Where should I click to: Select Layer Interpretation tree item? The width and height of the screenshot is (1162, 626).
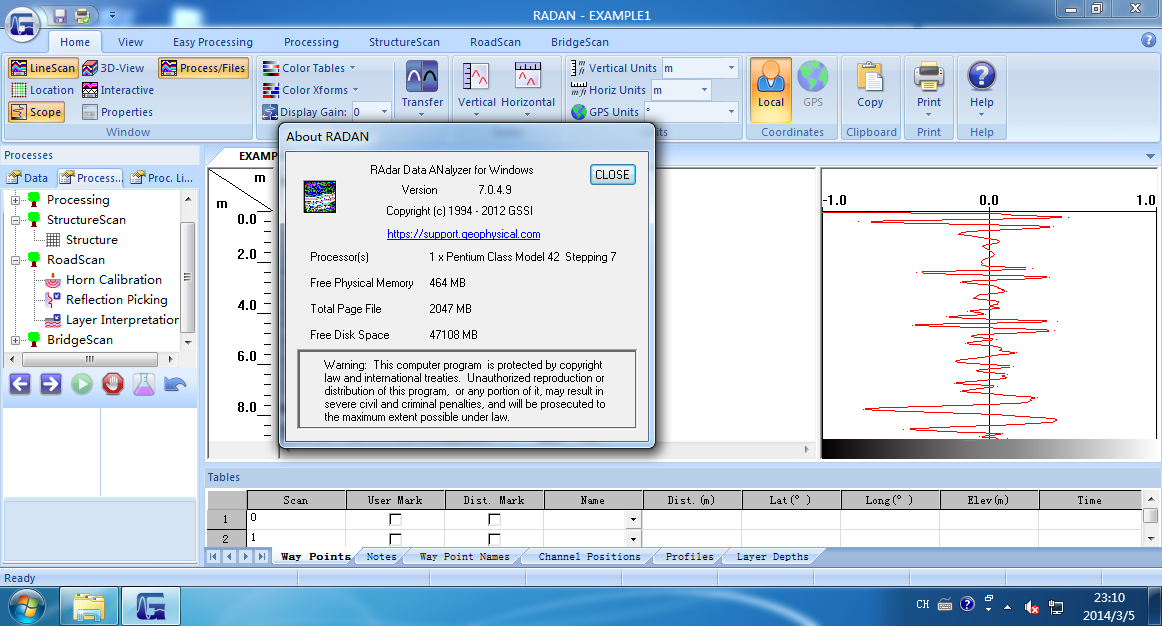click(x=122, y=319)
